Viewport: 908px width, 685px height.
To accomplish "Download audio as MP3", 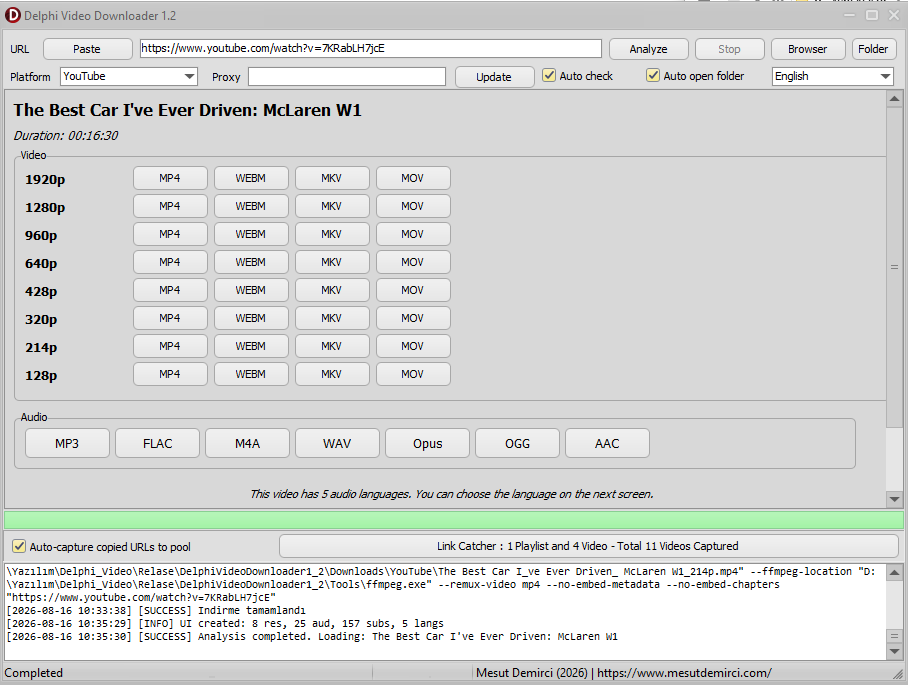I will [x=67, y=444].
